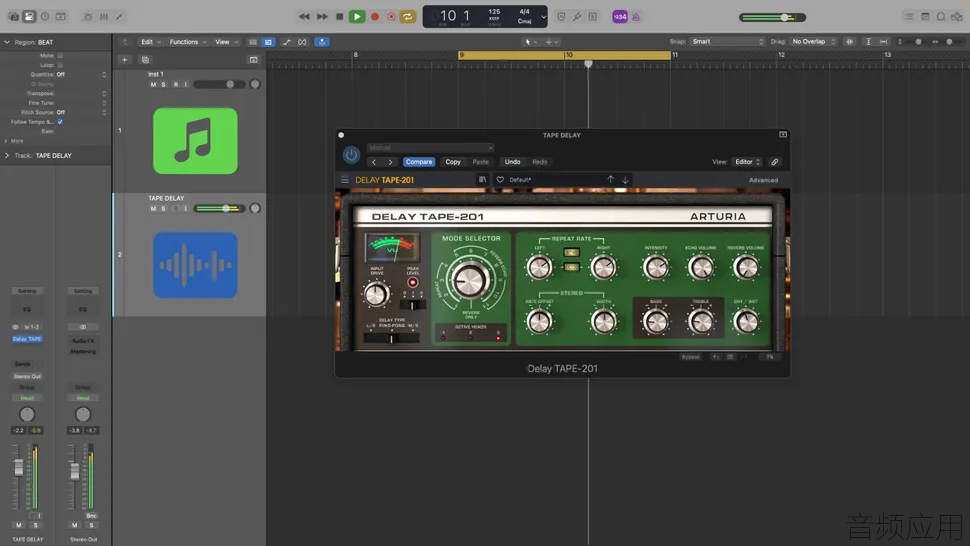The height and width of the screenshot is (546, 970).
Task: Open the Quantize Off popup
Action: (80, 74)
